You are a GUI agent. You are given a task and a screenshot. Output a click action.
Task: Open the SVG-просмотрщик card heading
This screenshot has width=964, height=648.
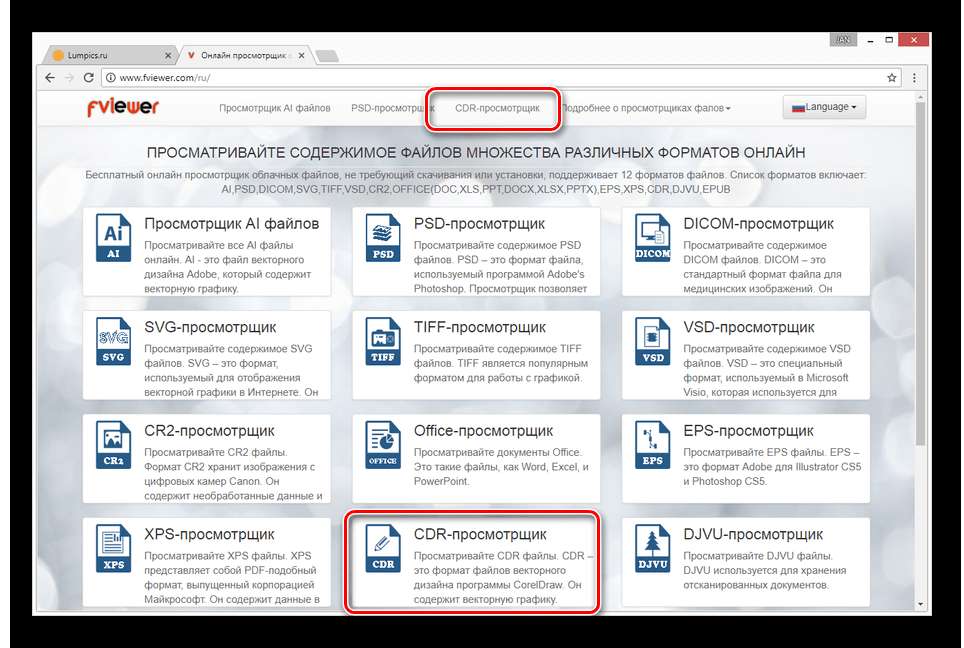(x=210, y=327)
